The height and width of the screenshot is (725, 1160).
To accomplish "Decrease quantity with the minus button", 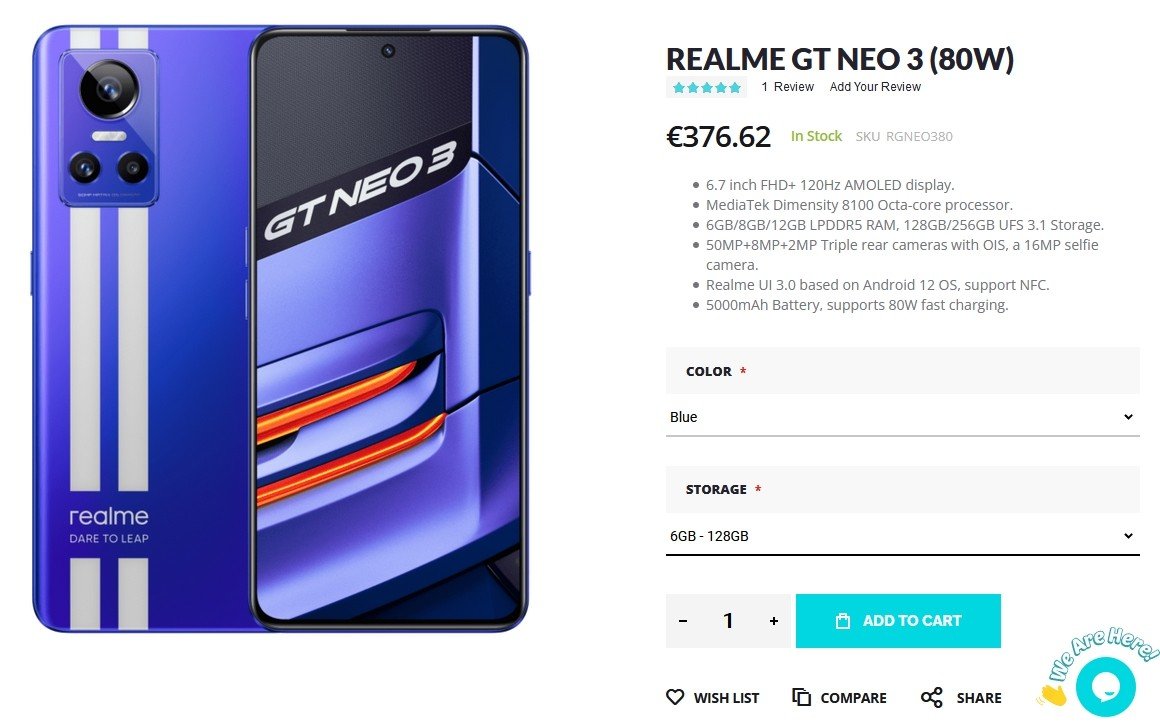I will (x=683, y=621).
